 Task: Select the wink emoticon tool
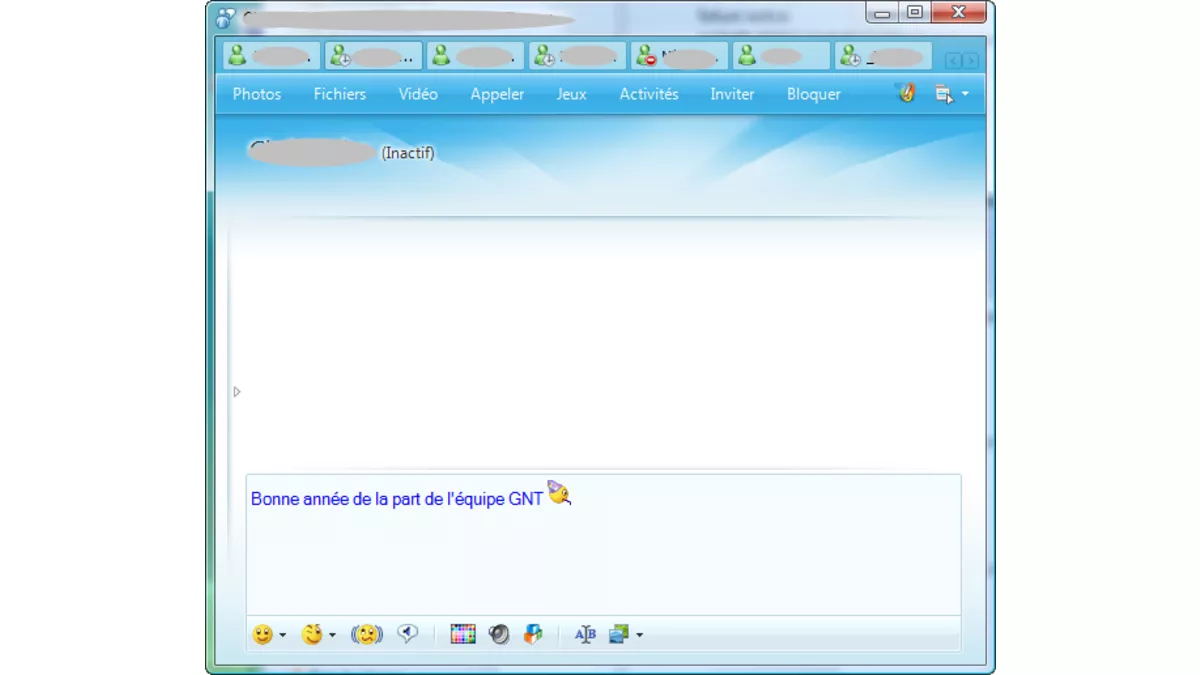coord(313,635)
